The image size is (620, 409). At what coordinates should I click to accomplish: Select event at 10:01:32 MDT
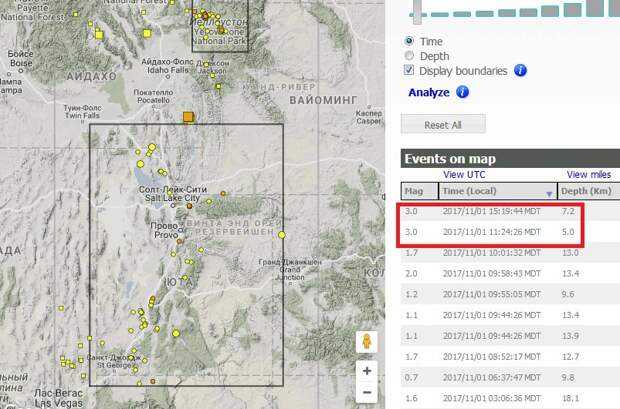point(510,253)
